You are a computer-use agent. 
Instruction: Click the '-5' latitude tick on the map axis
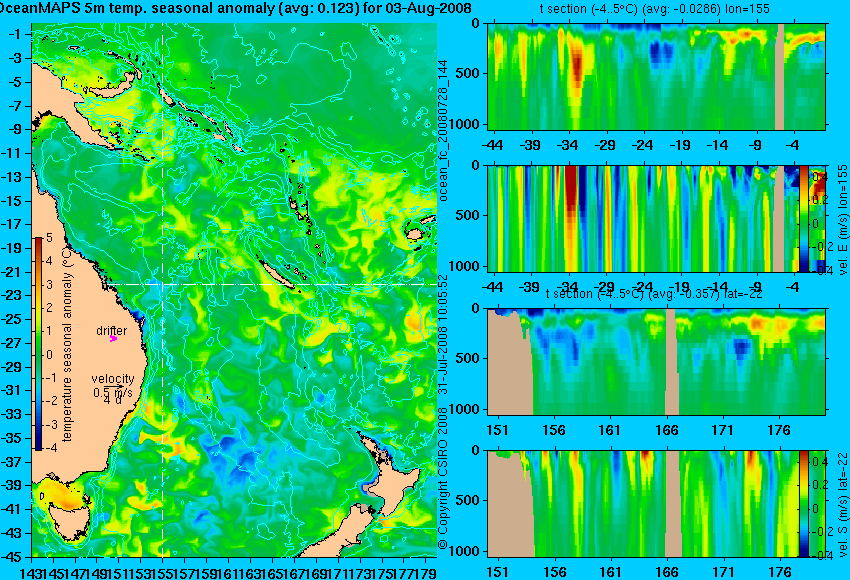tap(17, 82)
